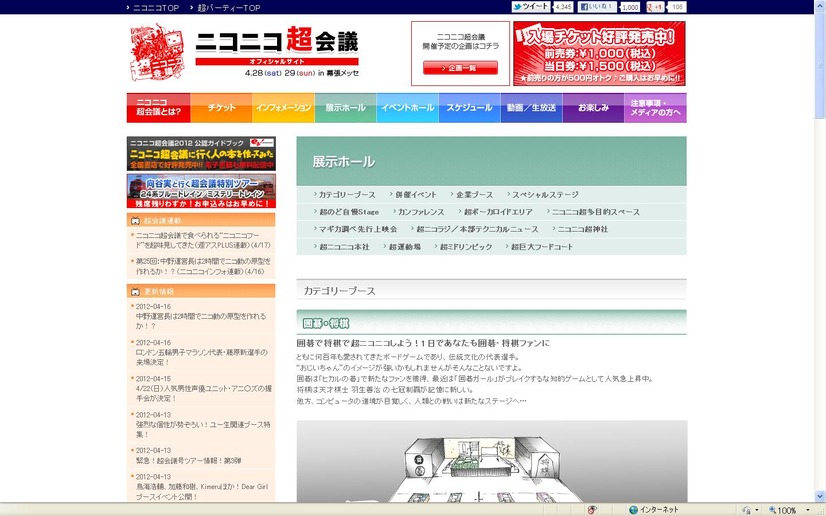Jump to マギカ調べ先行上映会 link

pyautogui.click(x=358, y=230)
